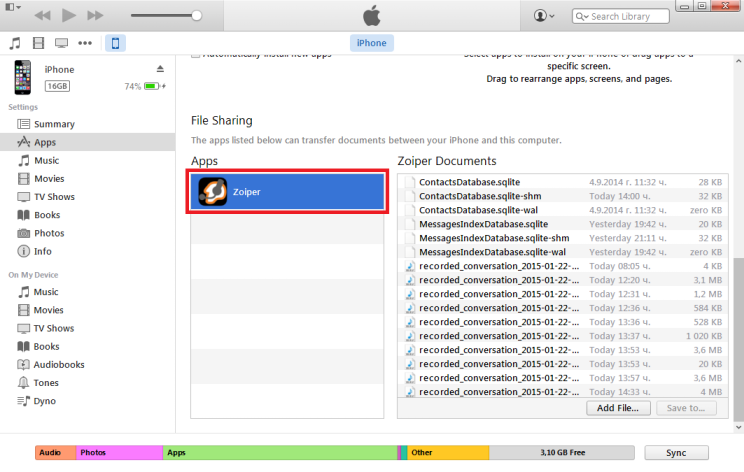744x472 pixels.
Task: Select recorded conversation sized 584 KB
Action: click(563, 308)
